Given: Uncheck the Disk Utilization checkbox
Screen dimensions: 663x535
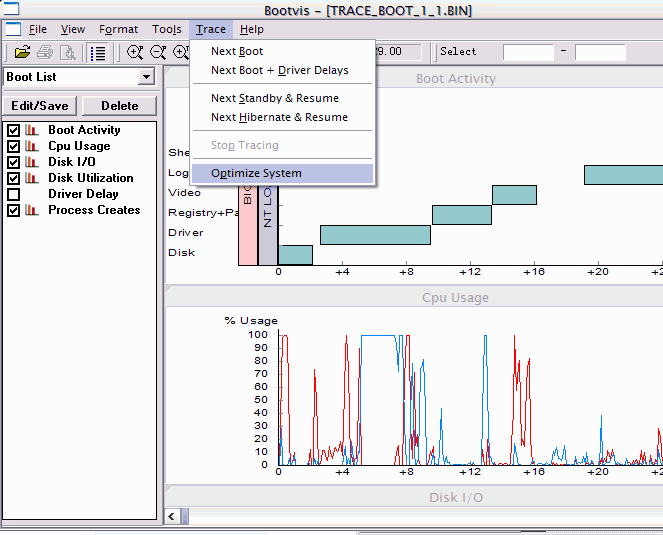Looking at the screenshot, I should [x=14, y=178].
